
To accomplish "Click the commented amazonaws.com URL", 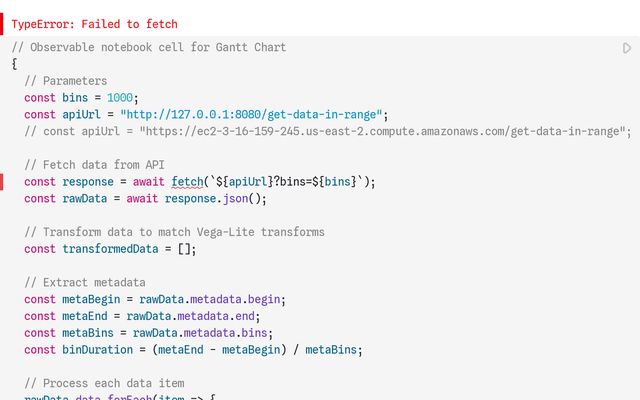I will (383, 131).
